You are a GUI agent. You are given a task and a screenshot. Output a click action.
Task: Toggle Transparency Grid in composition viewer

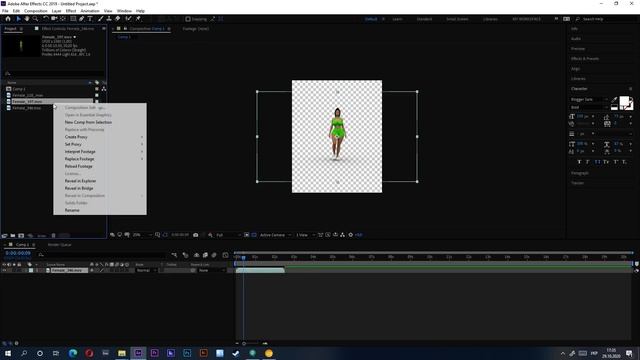(254, 235)
